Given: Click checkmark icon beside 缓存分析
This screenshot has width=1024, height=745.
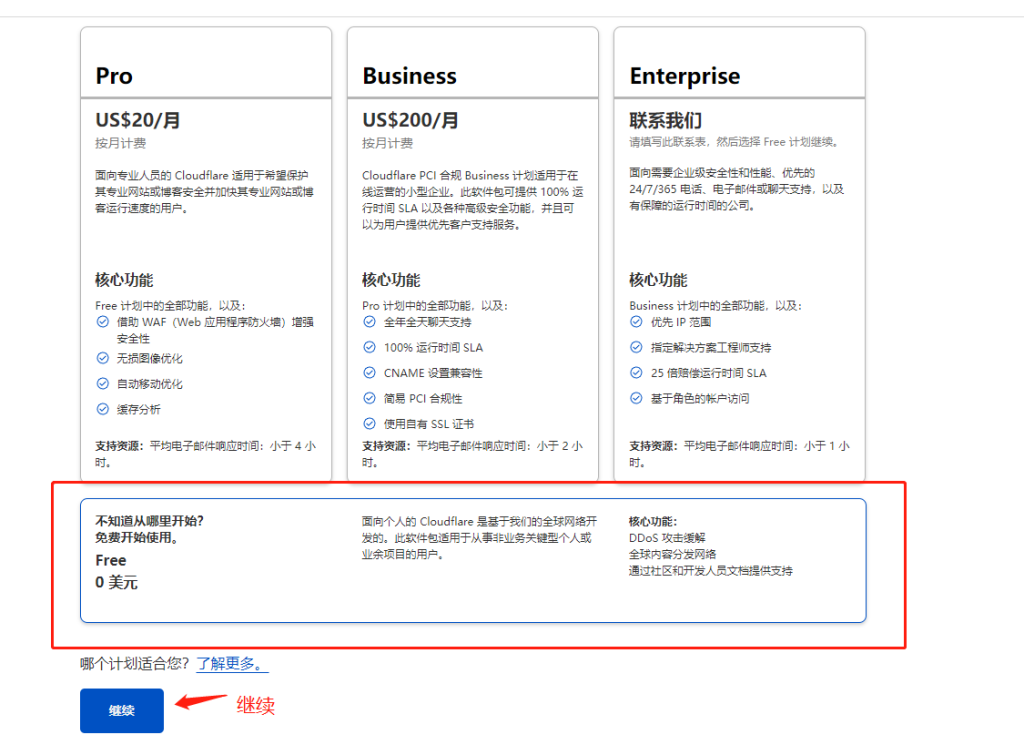Looking at the screenshot, I should (x=103, y=409).
